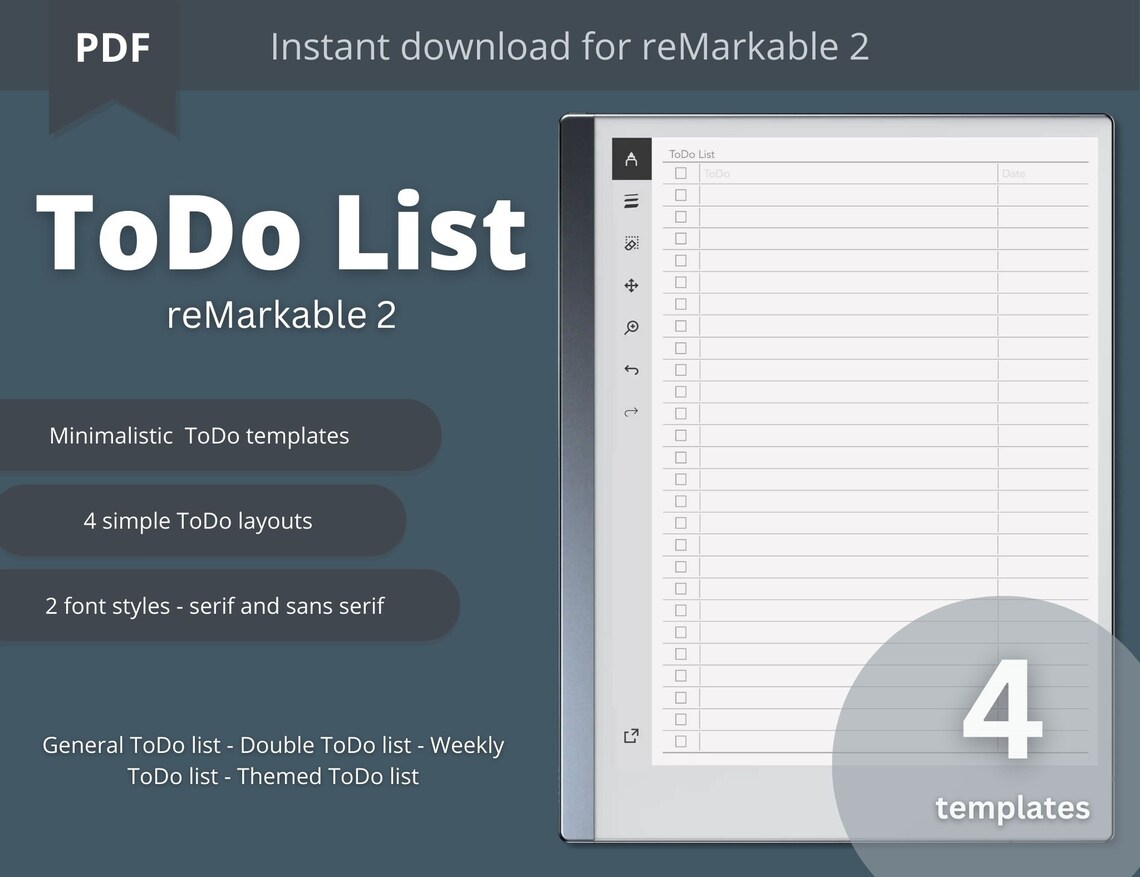Select the pen tool in the sidebar
Image resolution: width=1140 pixels, height=877 pixels.
(x=631, y=158)
